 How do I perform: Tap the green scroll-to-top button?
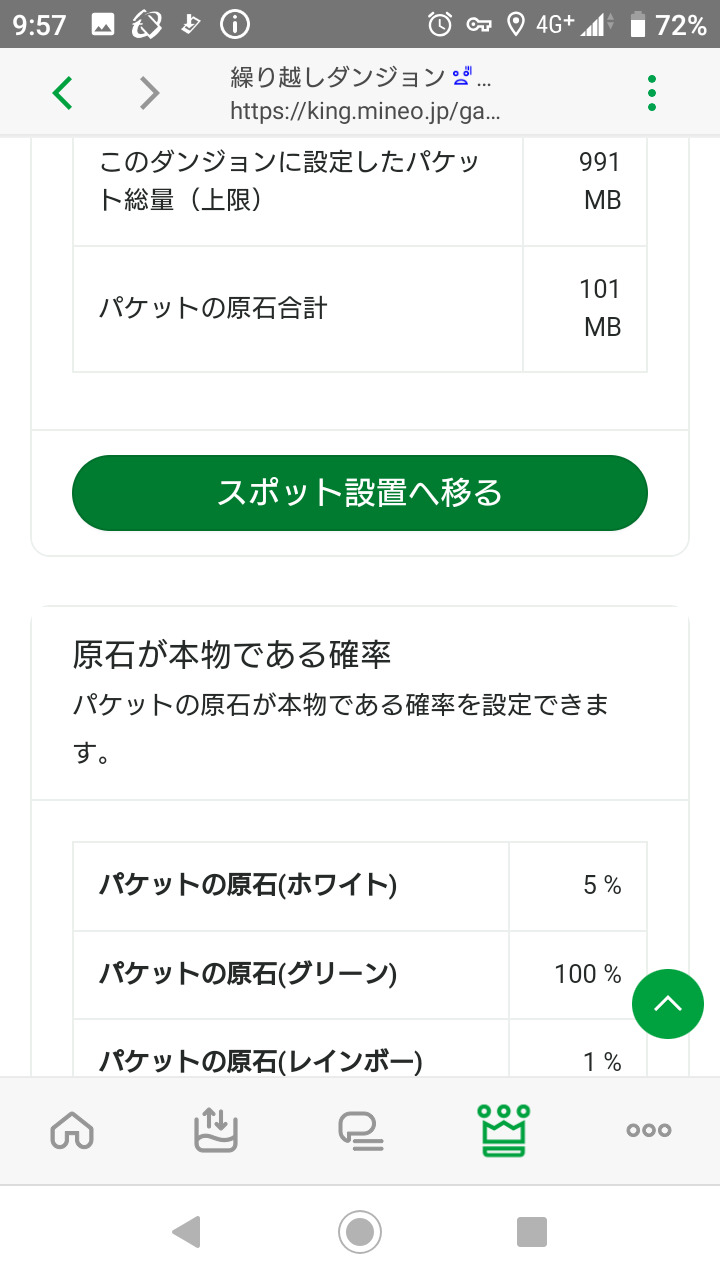(667, 1003)
